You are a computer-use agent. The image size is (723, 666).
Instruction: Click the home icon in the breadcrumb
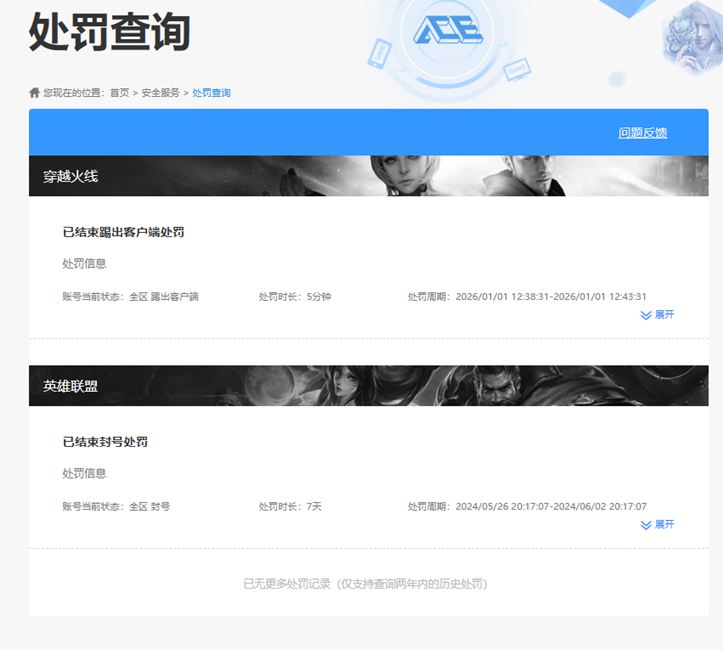35,93
